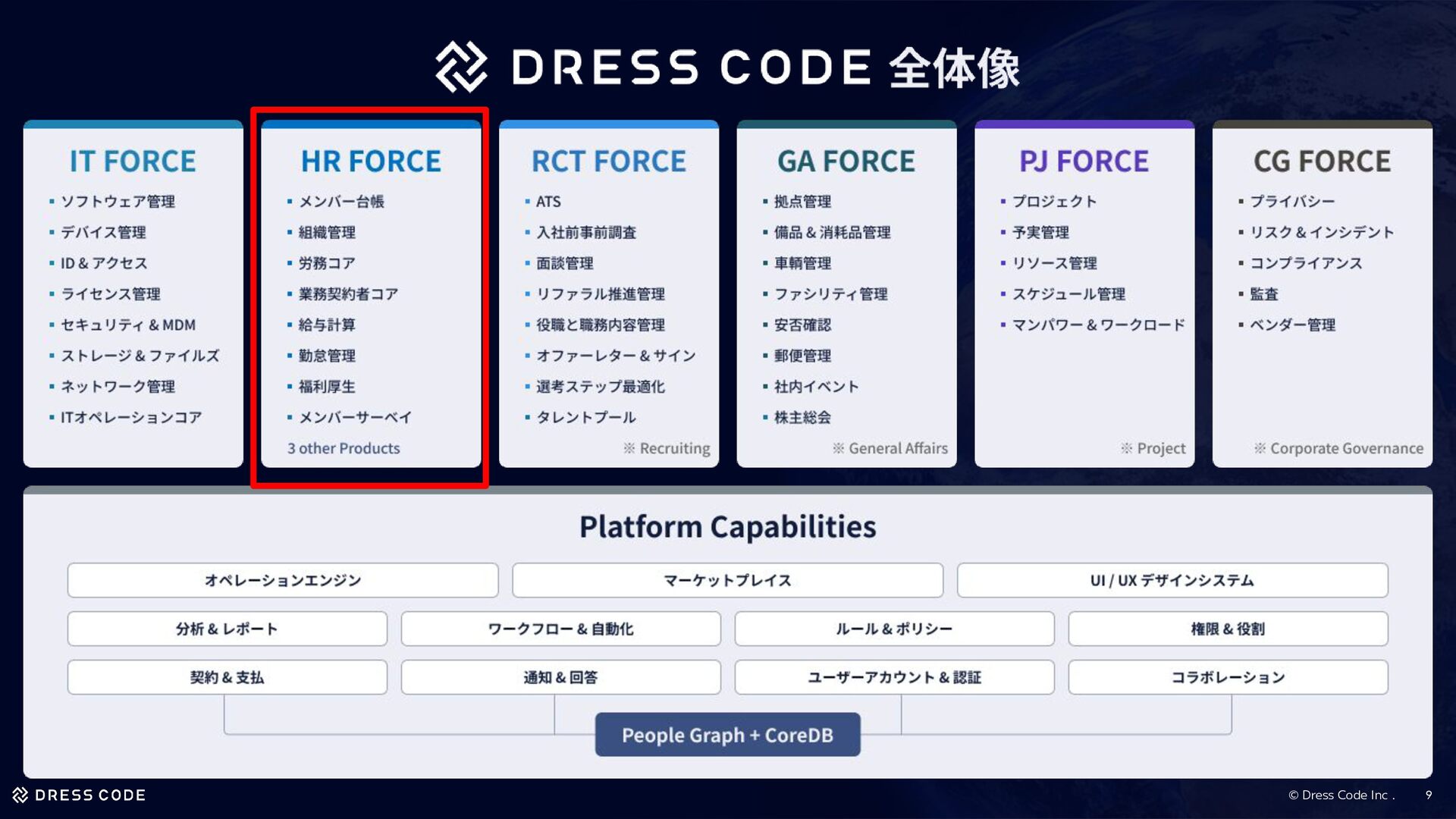Click the 通知 & 回答 box
1456x819 pixels.
click(560, 677)
